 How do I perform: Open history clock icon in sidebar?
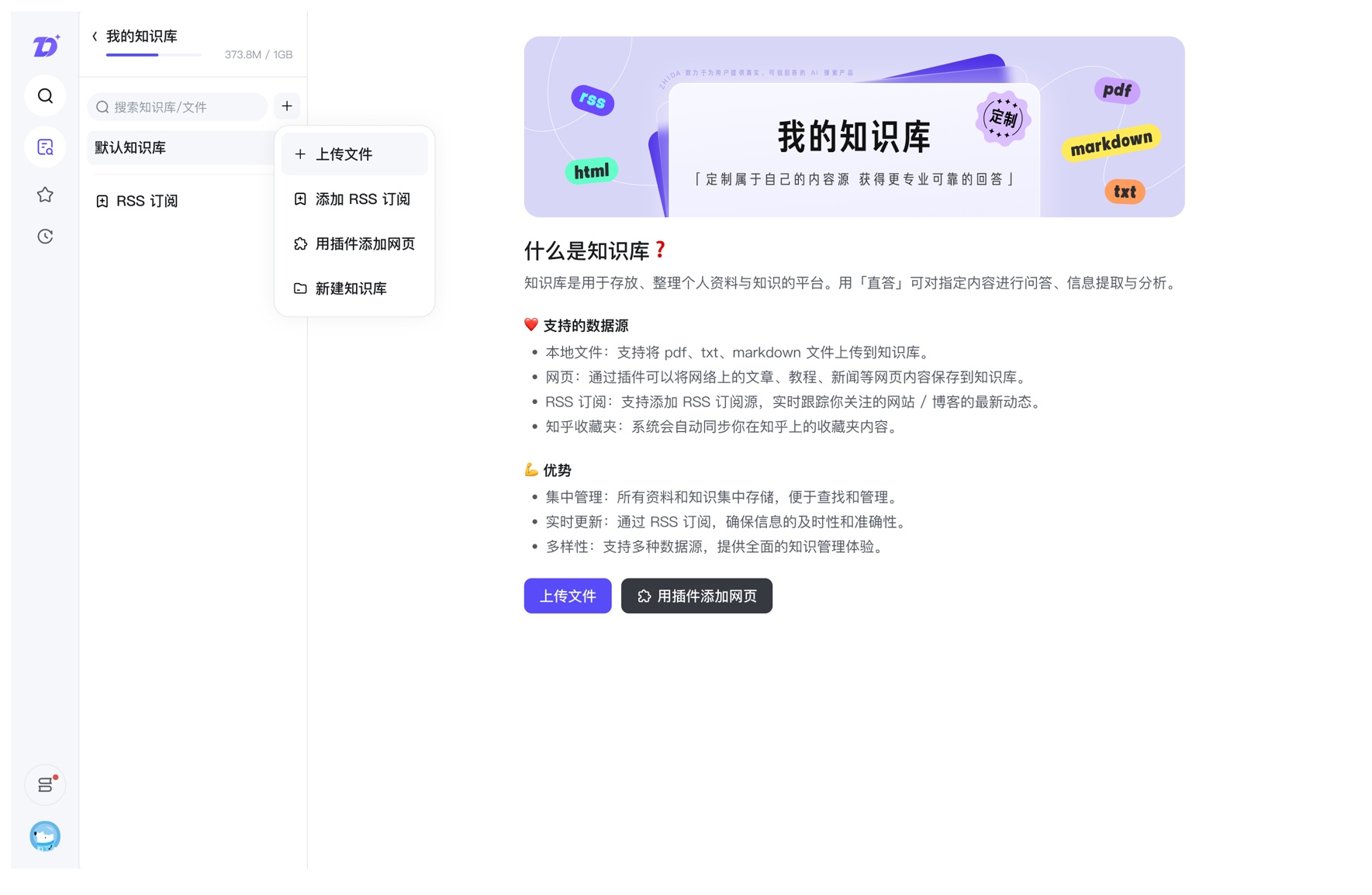(x=45, y=237)
